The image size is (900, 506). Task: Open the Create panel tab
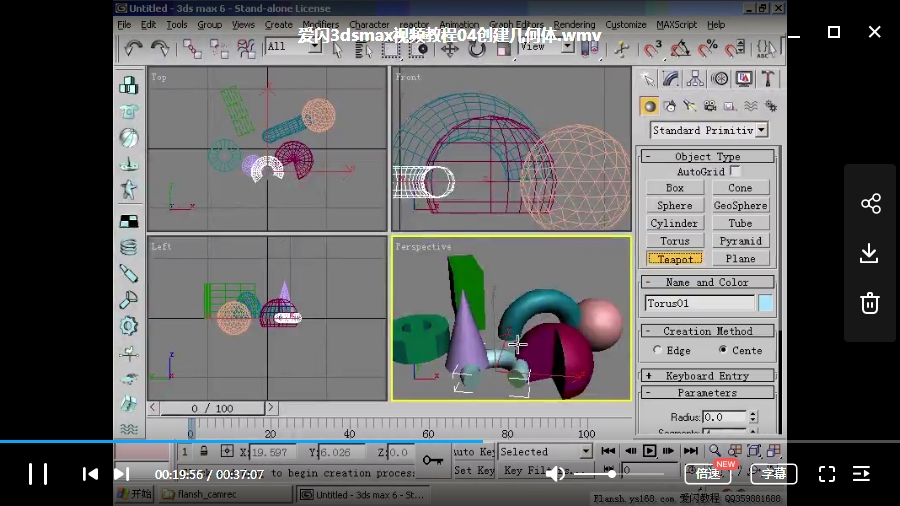[647, 79]
